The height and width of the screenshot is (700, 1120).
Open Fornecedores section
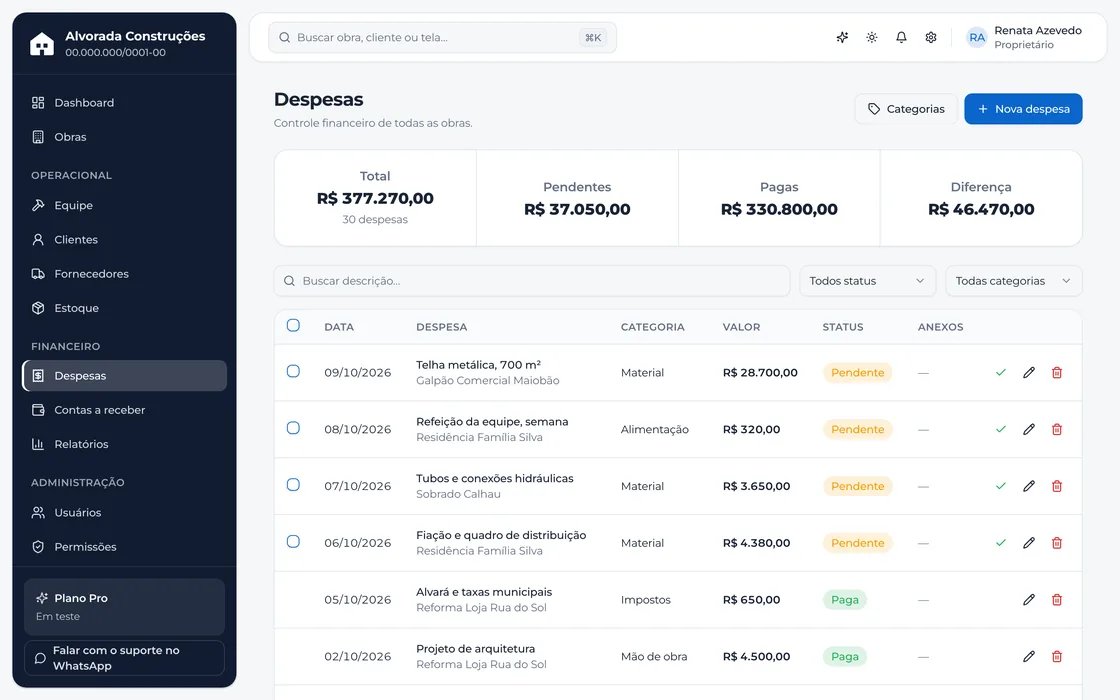[124, 274]
